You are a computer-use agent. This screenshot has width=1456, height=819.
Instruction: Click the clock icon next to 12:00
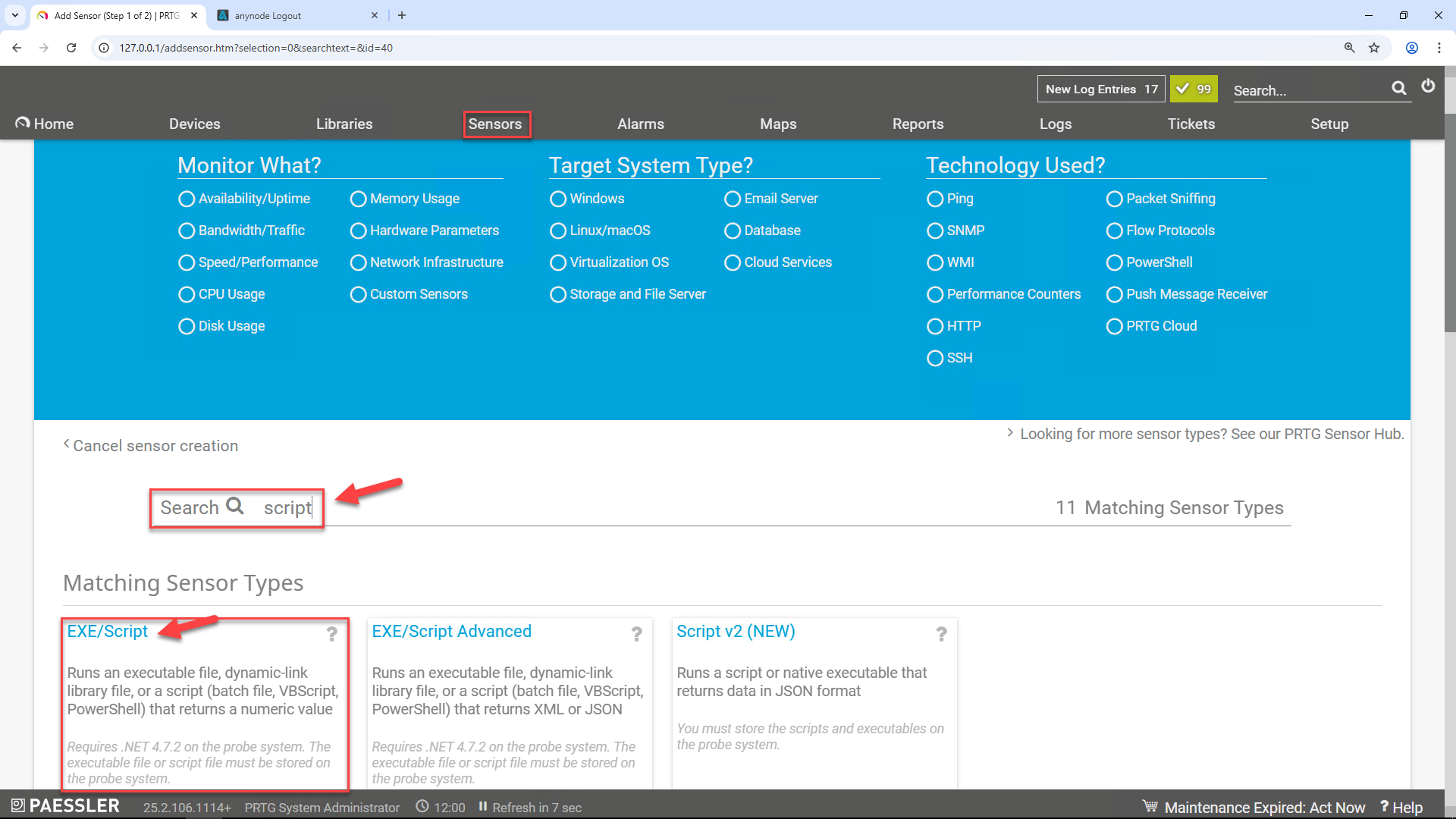coord(422,807)
